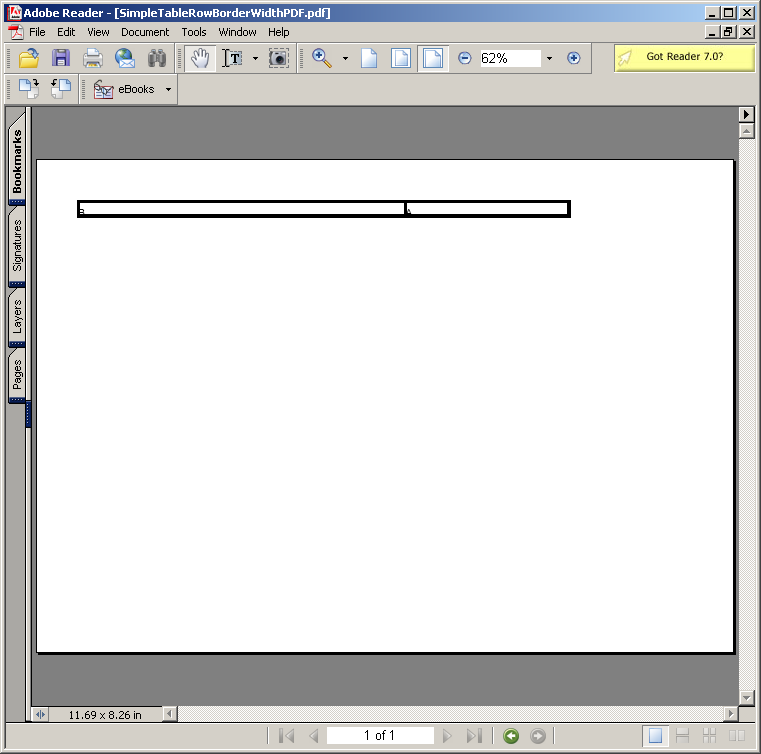Set Fit Width page view
Screen dimensions: 761x754
[432, 58]
